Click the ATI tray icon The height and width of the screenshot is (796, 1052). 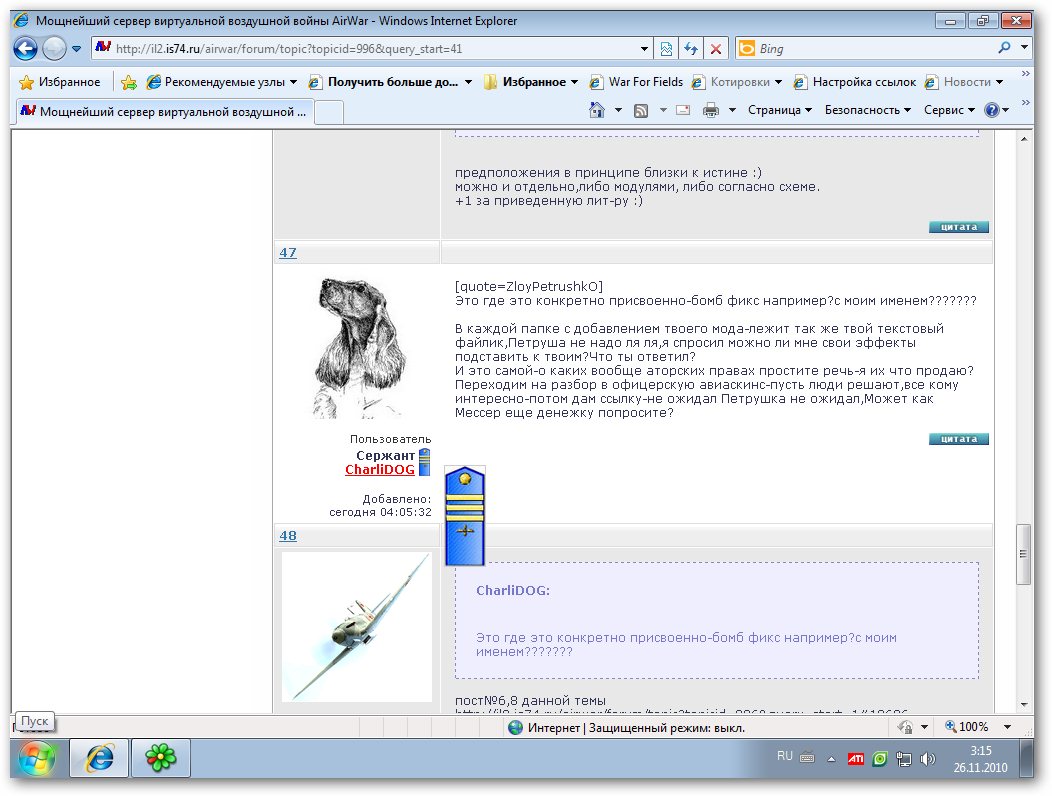point(855,759)
